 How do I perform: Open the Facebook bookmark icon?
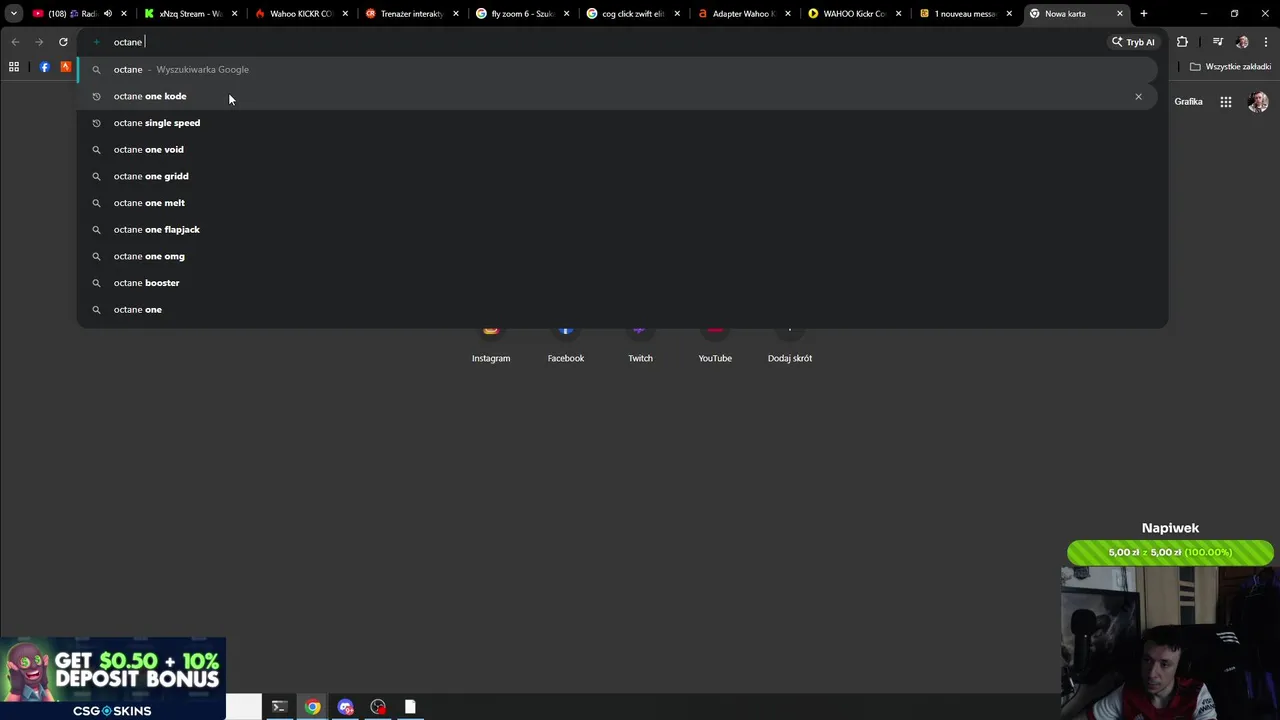click(44, 67)
